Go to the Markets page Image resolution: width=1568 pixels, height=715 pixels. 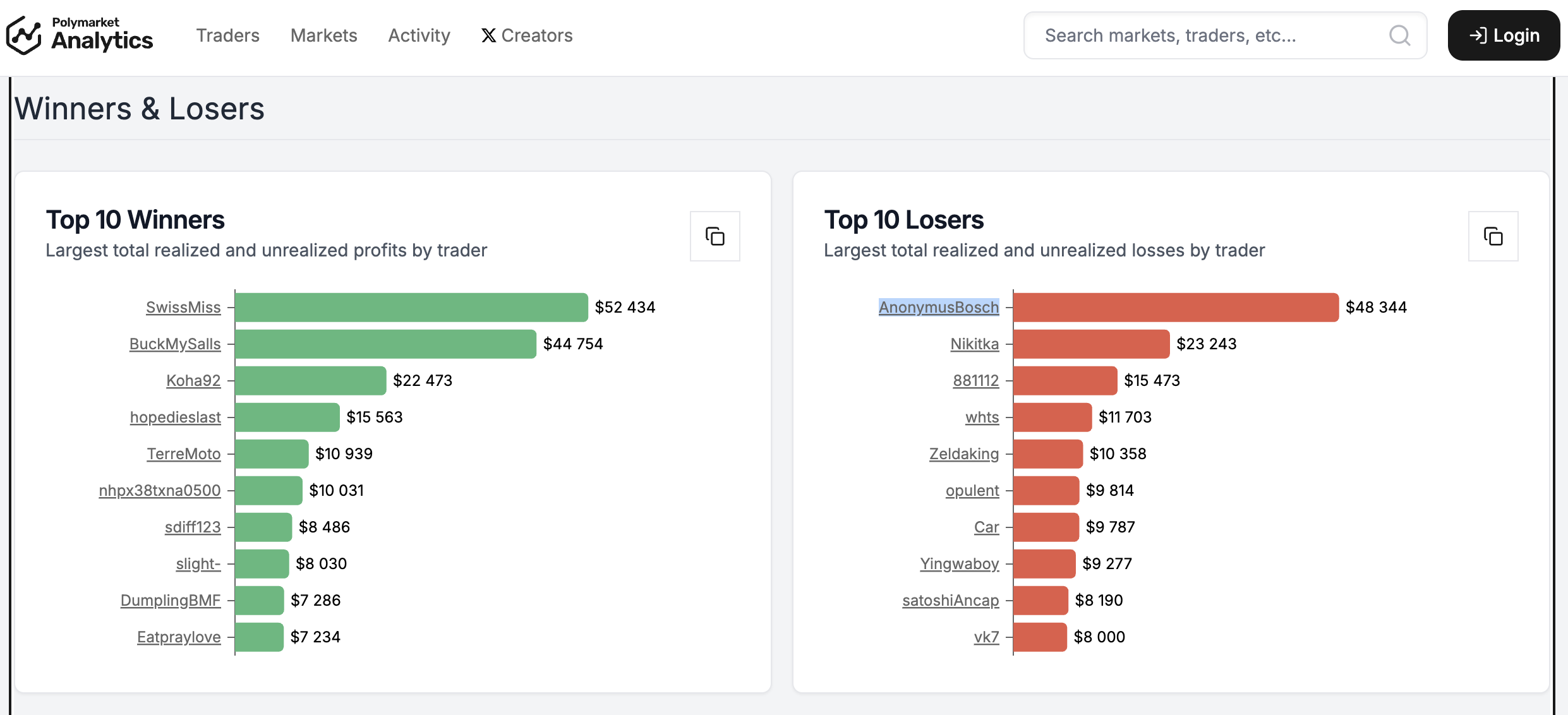click(323, 35)
